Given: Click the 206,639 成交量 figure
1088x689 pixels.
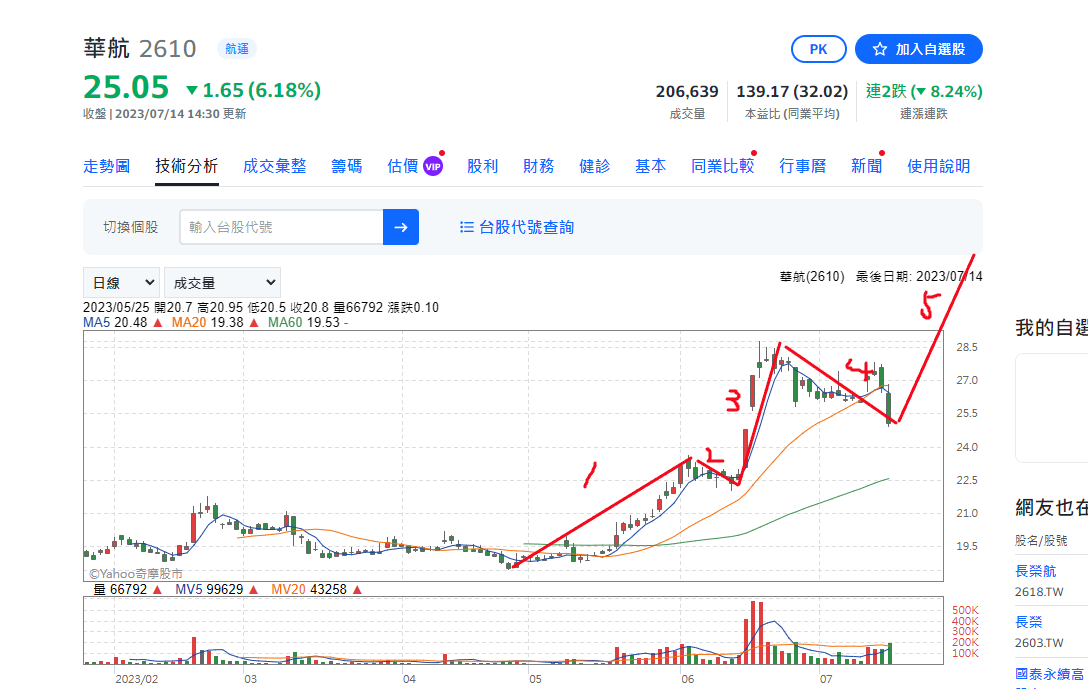Looking at the screenshot, I should tap(687, 92).
